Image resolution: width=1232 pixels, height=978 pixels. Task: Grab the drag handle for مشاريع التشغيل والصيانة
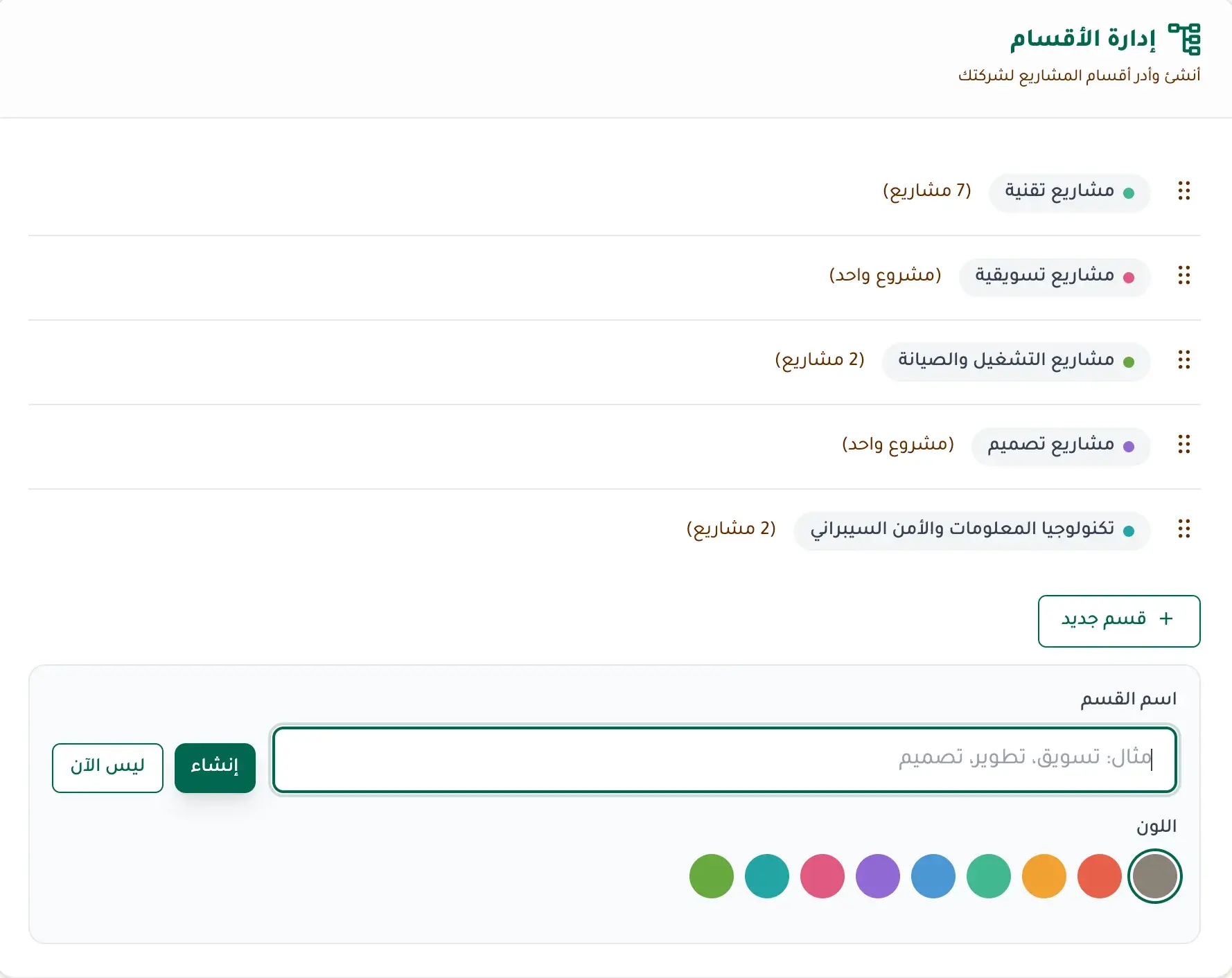click(1184, 360)
